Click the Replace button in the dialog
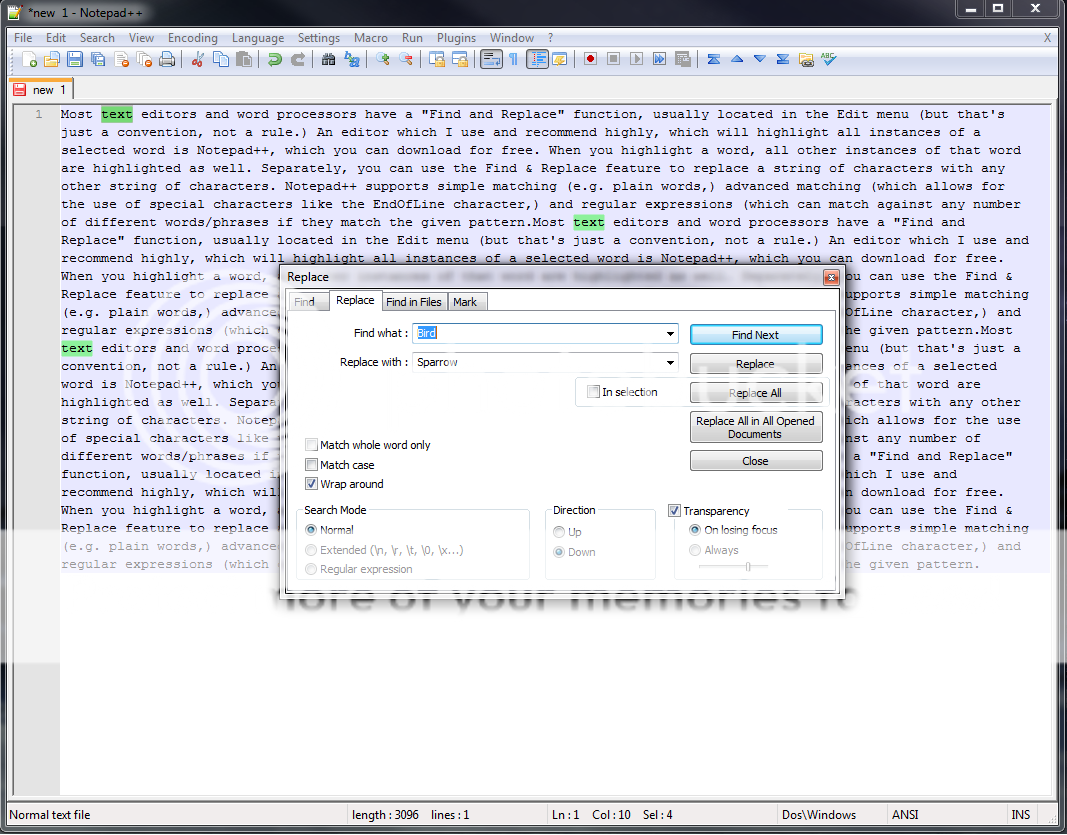This screenshot has height=835, width=1067. click(x=756, y=364)
